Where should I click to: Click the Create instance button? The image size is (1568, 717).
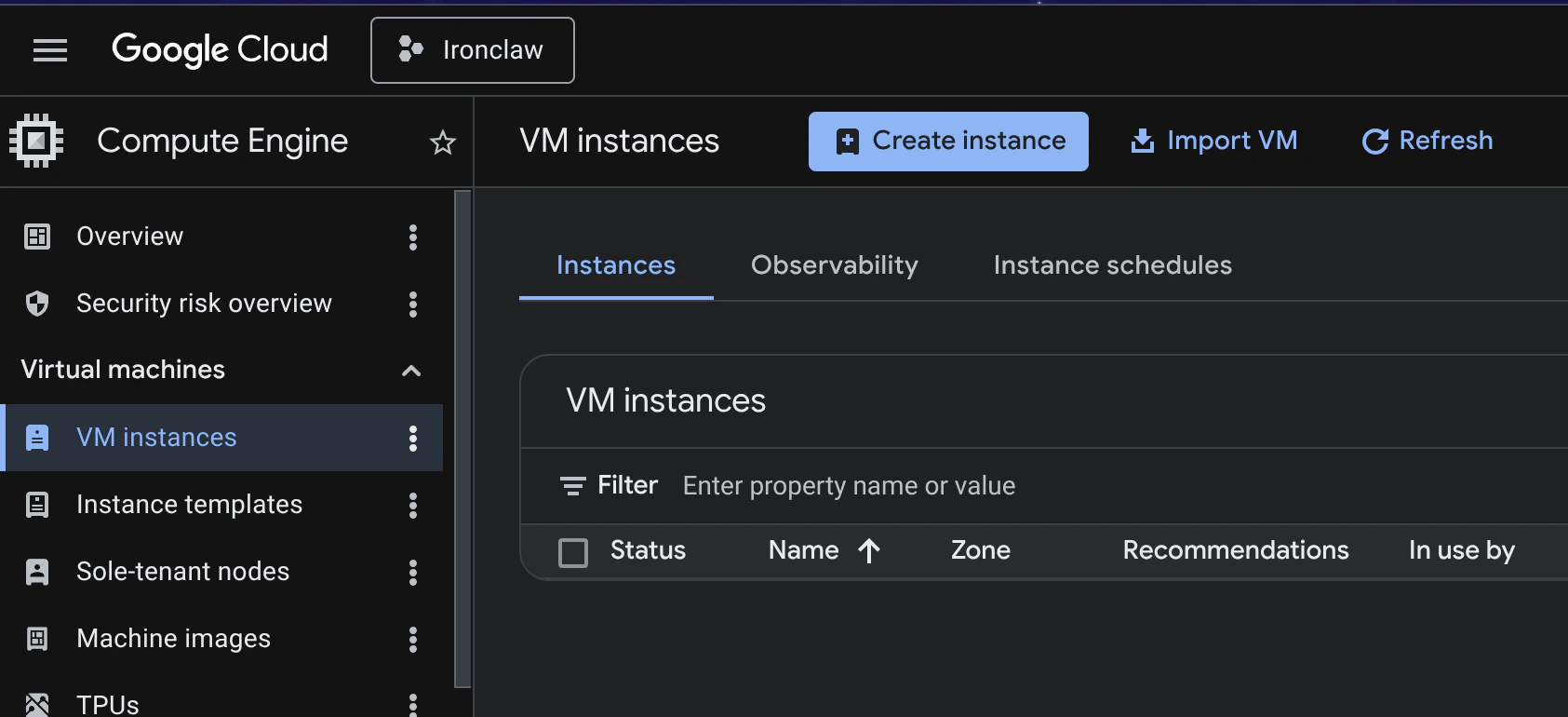coord(948,142)
